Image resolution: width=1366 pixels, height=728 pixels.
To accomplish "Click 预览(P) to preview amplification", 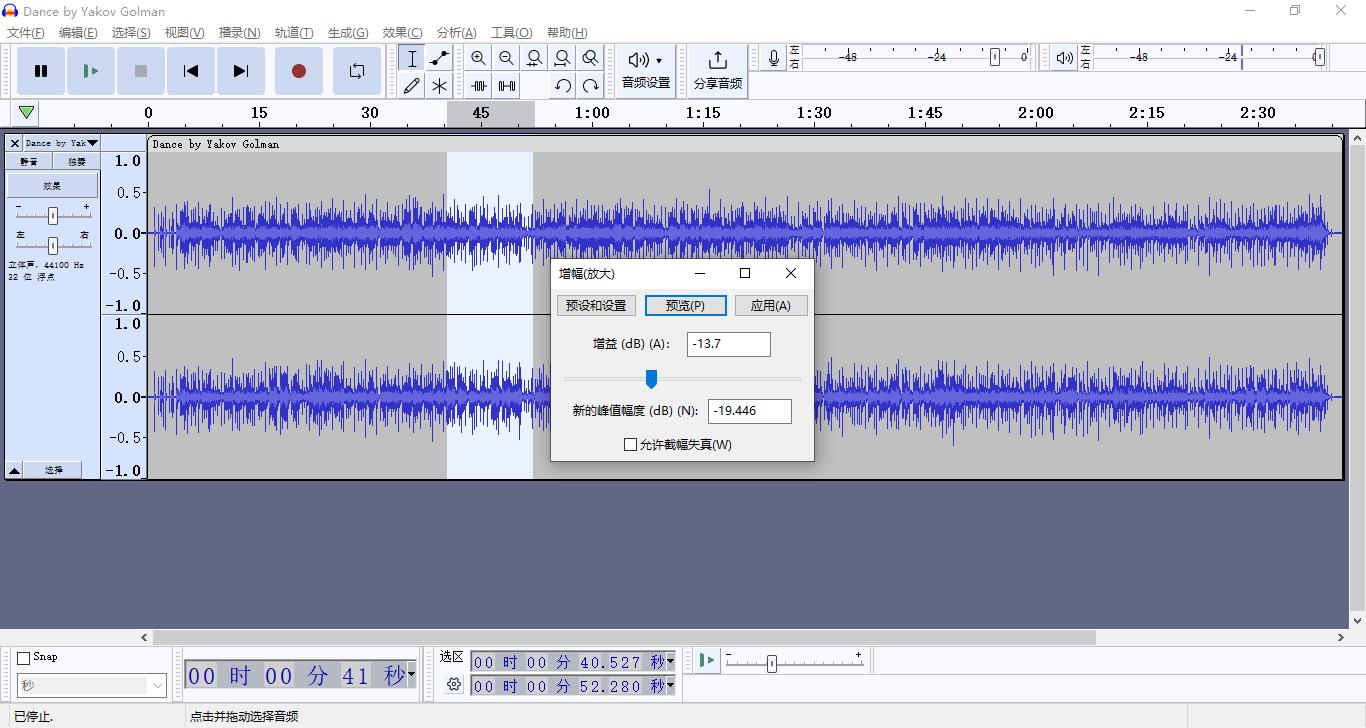I will (686, 305).
